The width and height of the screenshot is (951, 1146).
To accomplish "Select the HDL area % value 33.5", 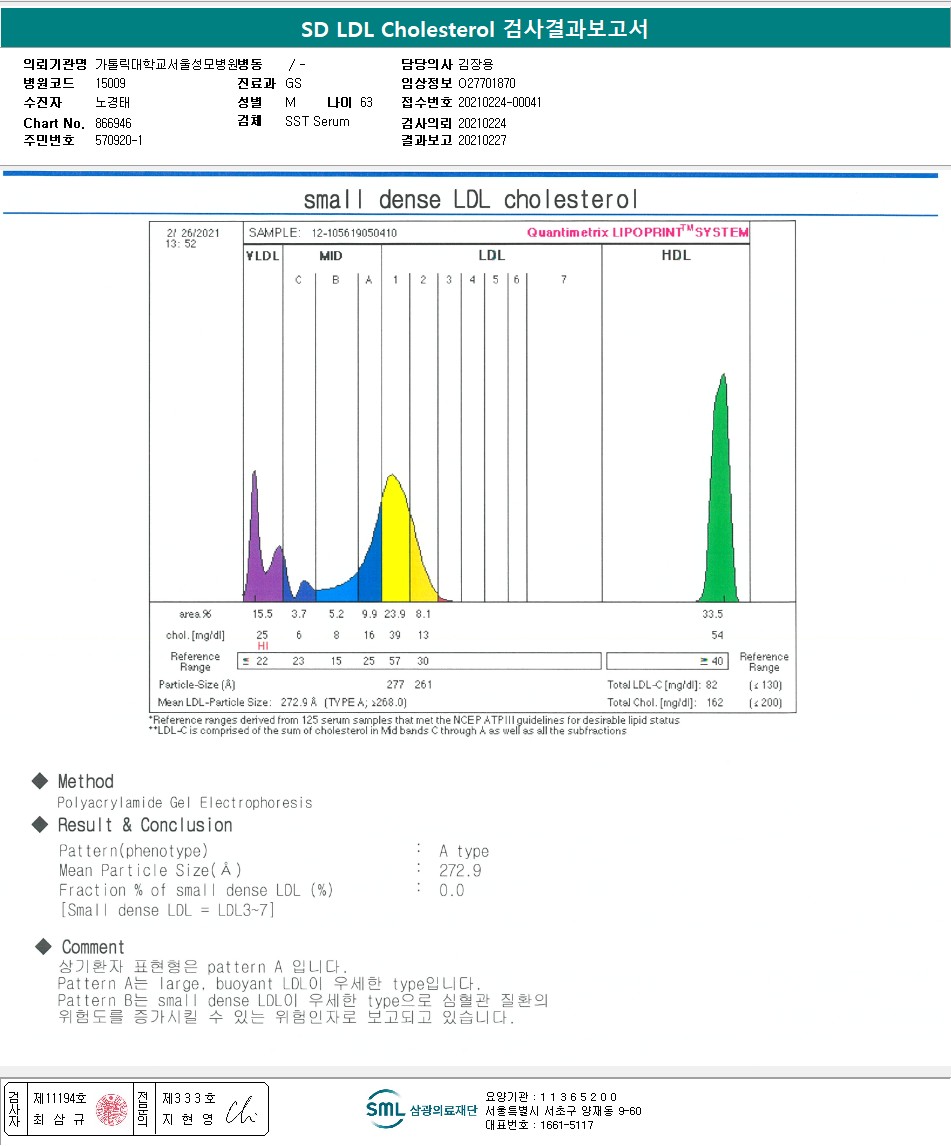I will 713,614.
